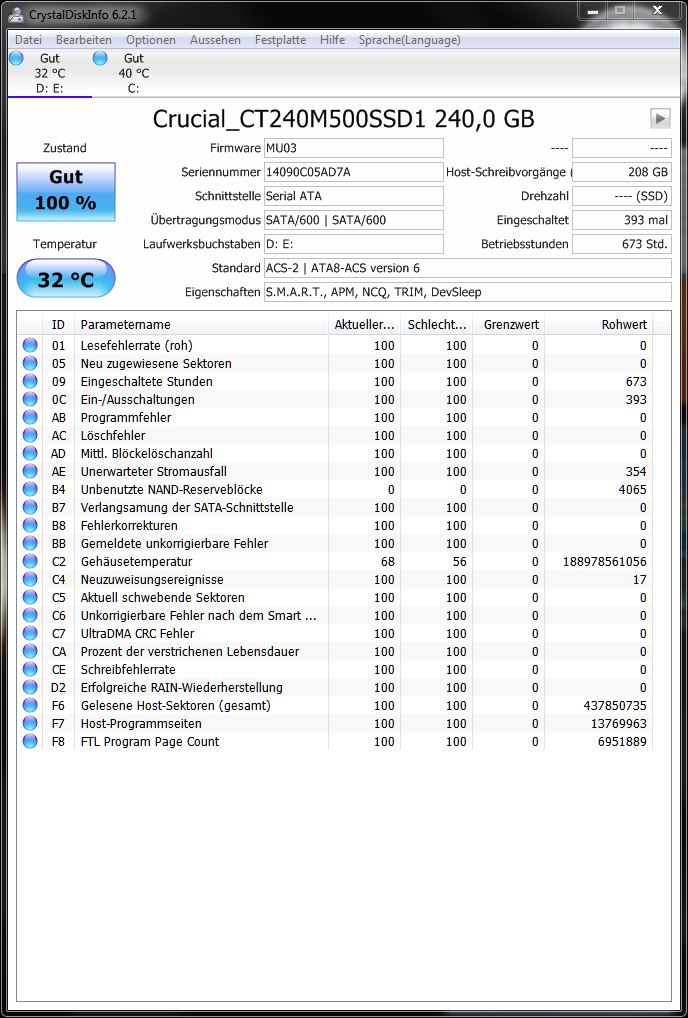Click status orb for Gehäusetemperatur
The height and width of the screenshot is (1018, 688).
tap(30, 561)
